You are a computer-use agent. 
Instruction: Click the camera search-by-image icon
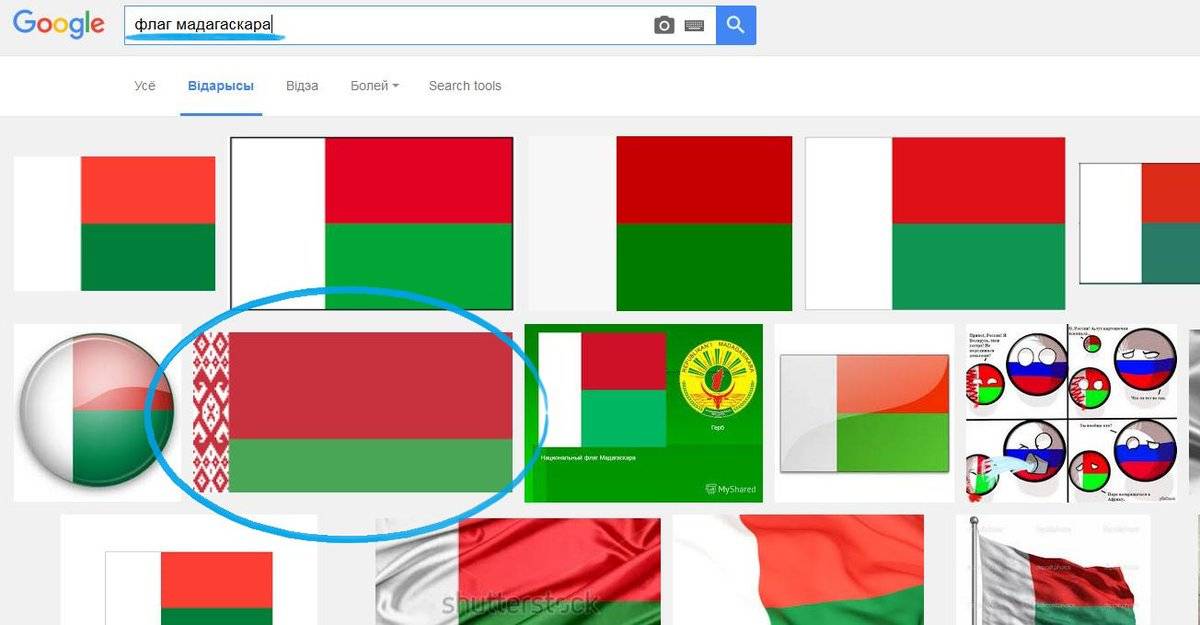(x=664, y=25)
